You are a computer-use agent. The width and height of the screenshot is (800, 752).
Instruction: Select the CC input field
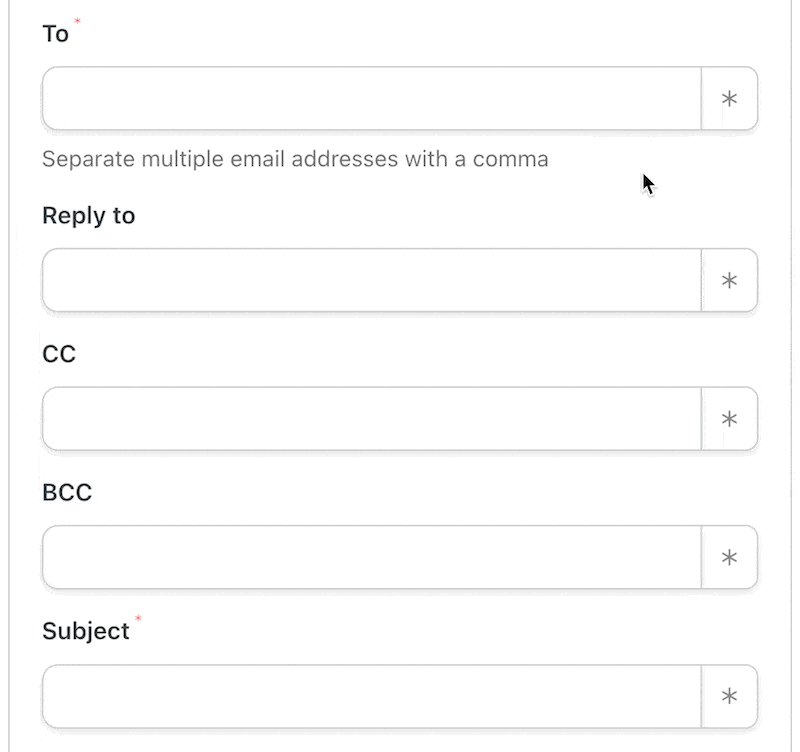371,418
